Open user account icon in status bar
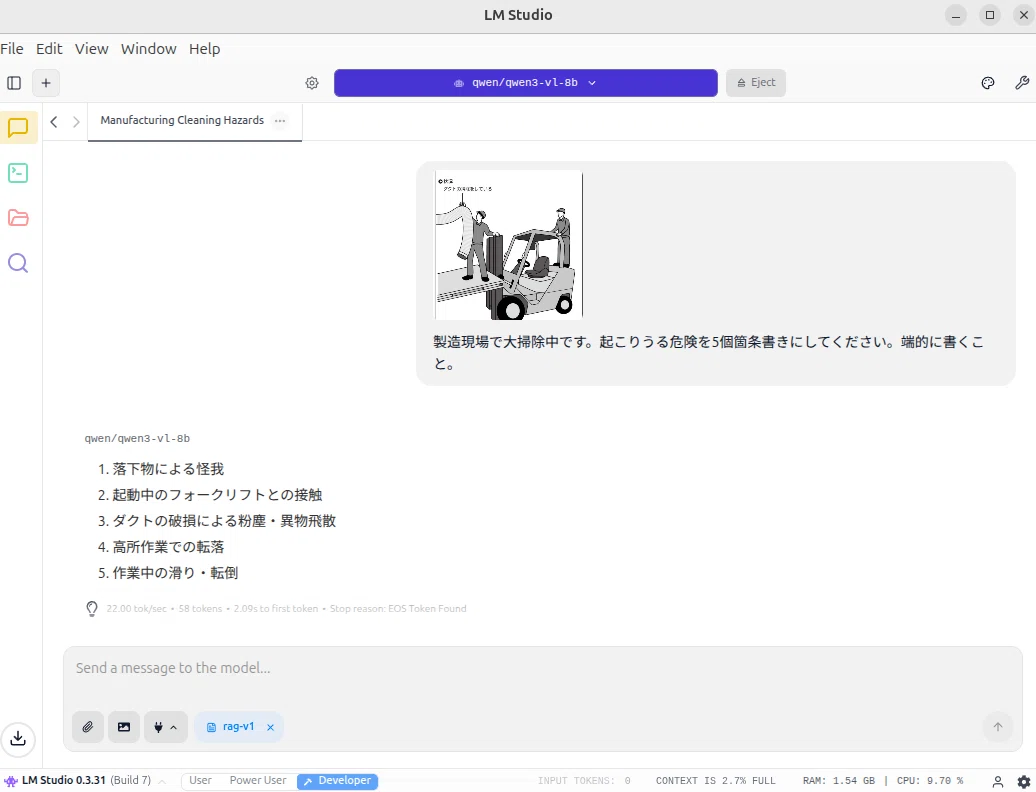The image size is (1036, 792). (998, 781)
